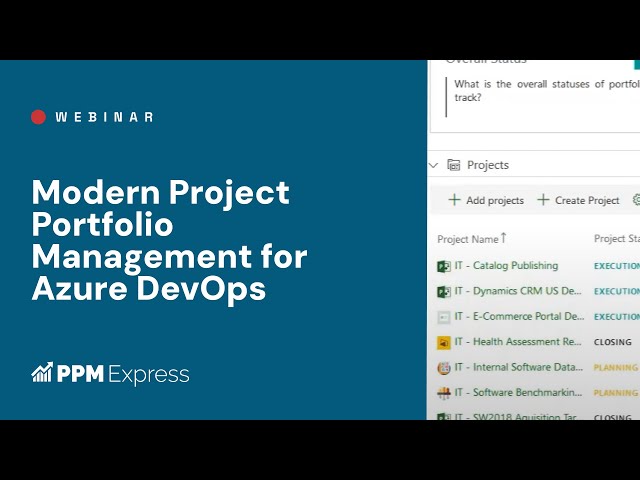Click the plus icon beside Add projects

(x=454, y=200)
